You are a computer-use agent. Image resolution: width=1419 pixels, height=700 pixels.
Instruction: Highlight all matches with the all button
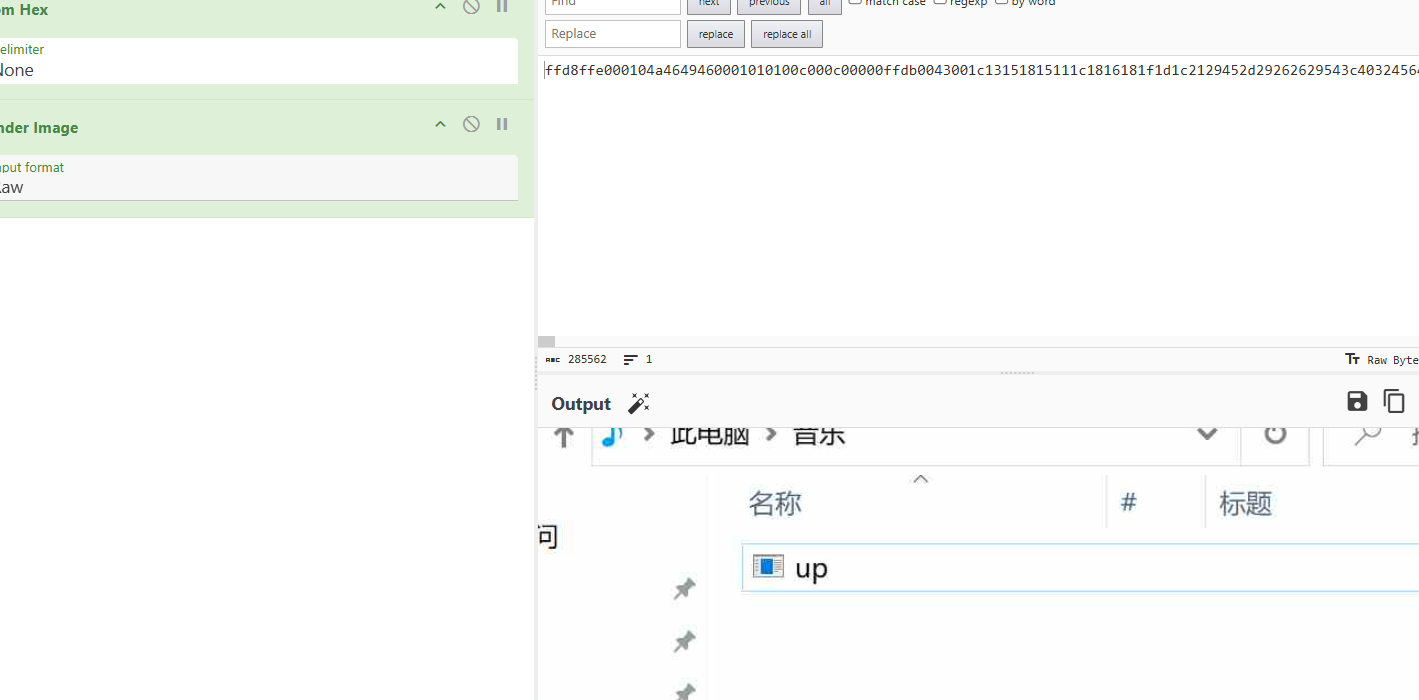(x=824, y=3)
